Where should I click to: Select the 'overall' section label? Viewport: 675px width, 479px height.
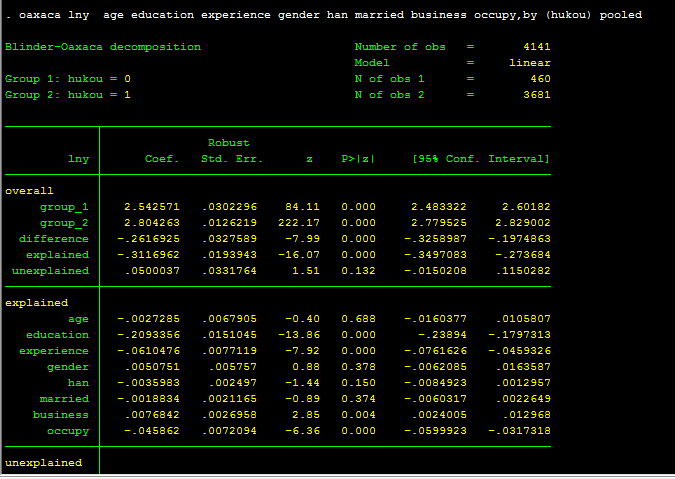[x=29, y=191]
